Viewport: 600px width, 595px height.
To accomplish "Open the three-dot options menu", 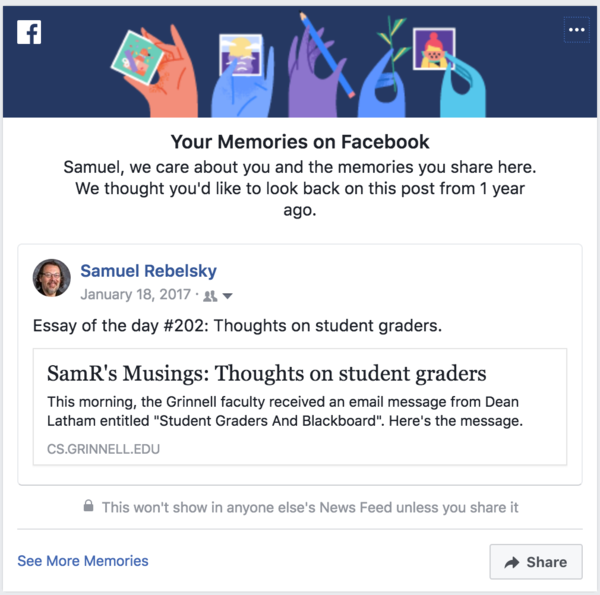I will [x=577, y=31].
